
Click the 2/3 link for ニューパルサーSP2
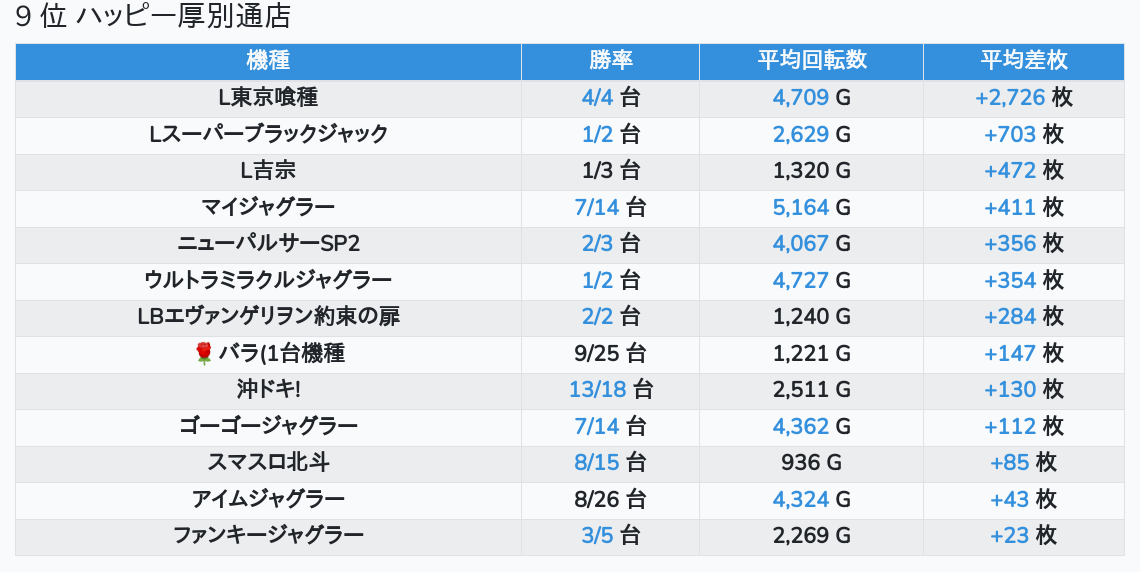pyautogui.click(x=597, y=244)
